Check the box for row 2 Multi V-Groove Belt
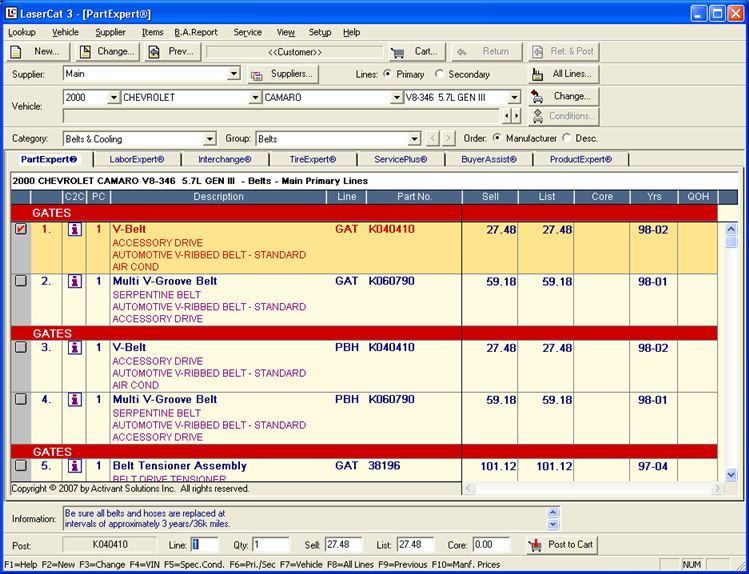The image size is (749, 574). [x=21, y=282]
